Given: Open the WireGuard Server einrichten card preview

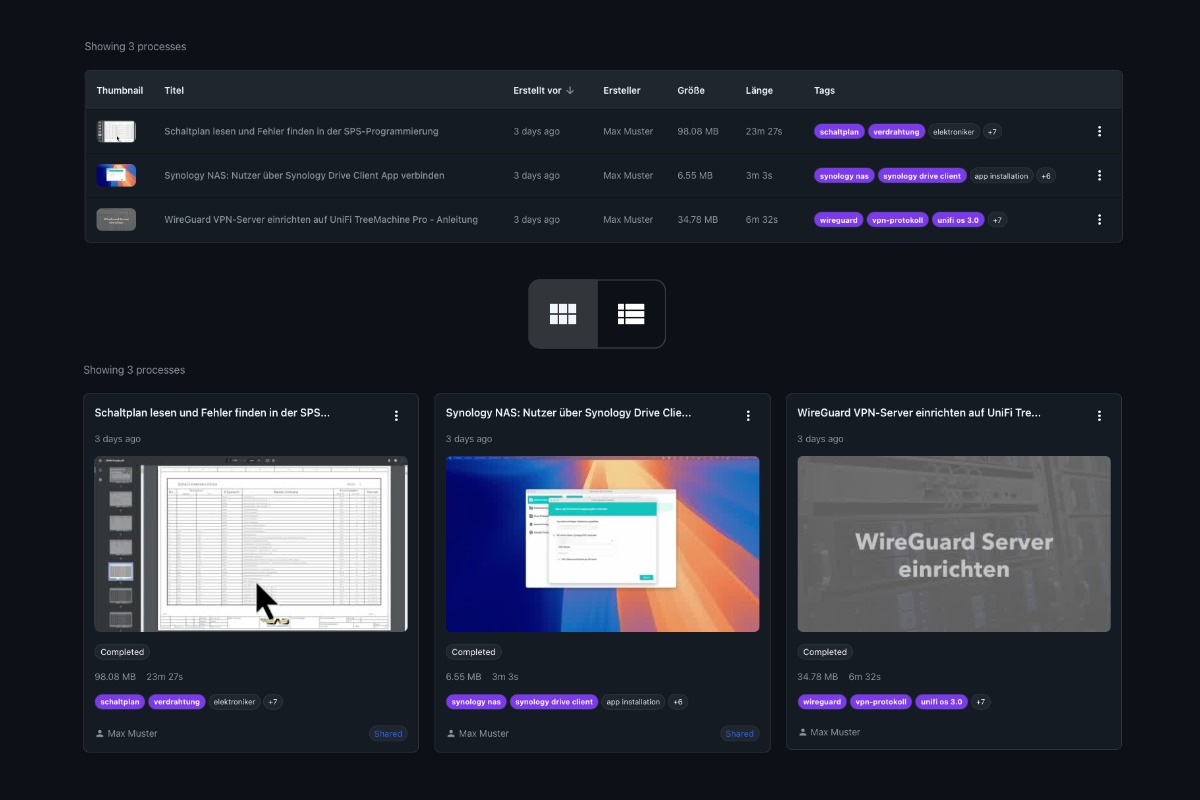Looking at the screenshot, I should pyautogui.click(x=953, y=543).
